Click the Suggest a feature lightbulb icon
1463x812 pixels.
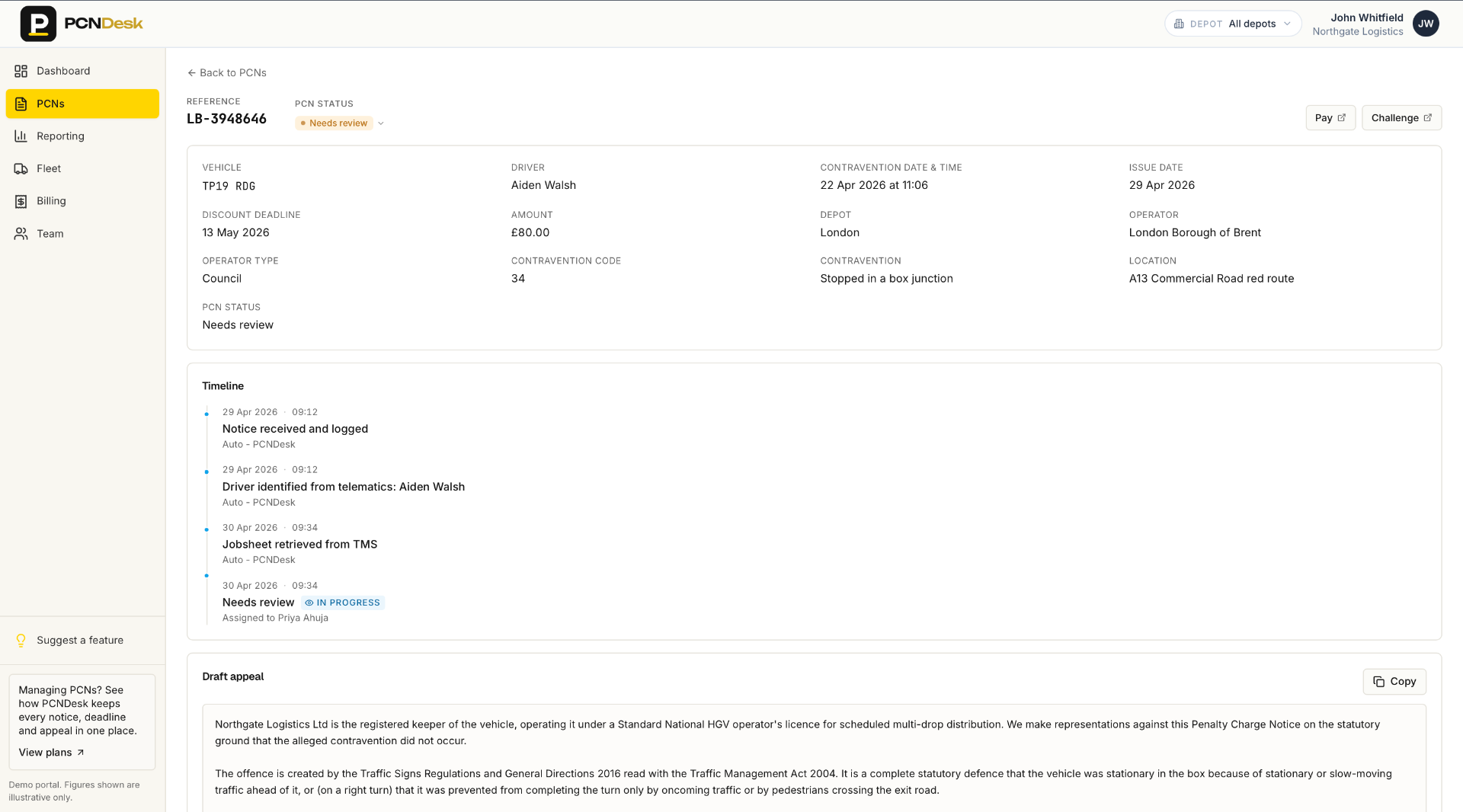(21, 641)
